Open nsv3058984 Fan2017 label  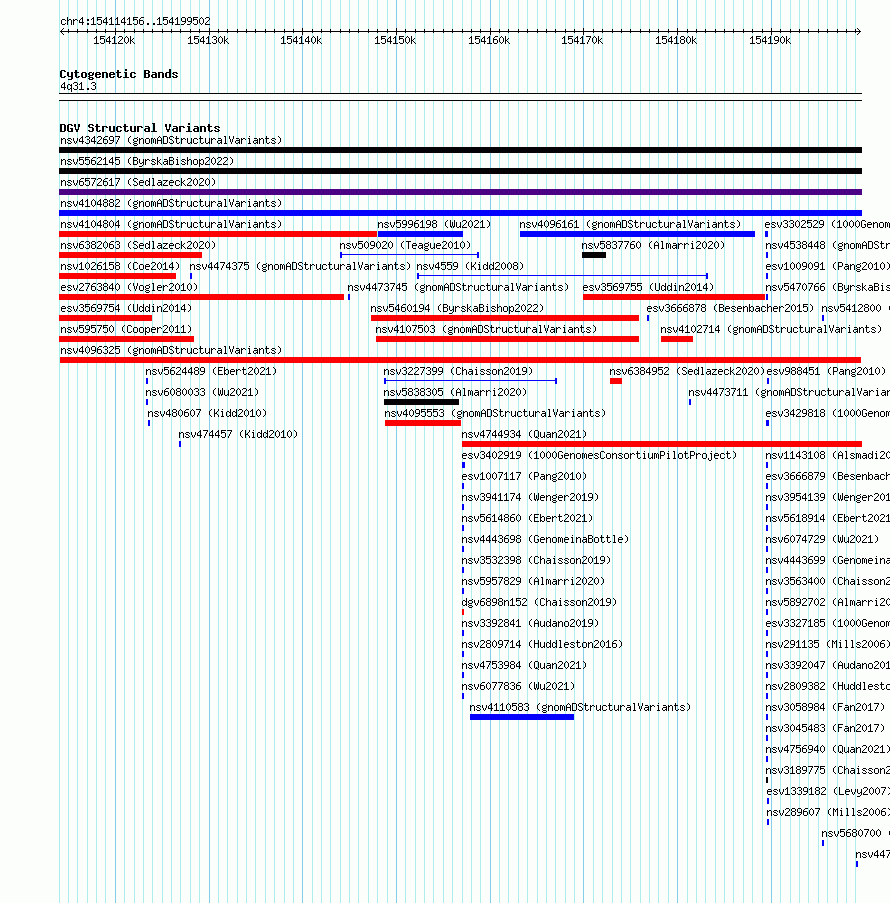(825, 708)
